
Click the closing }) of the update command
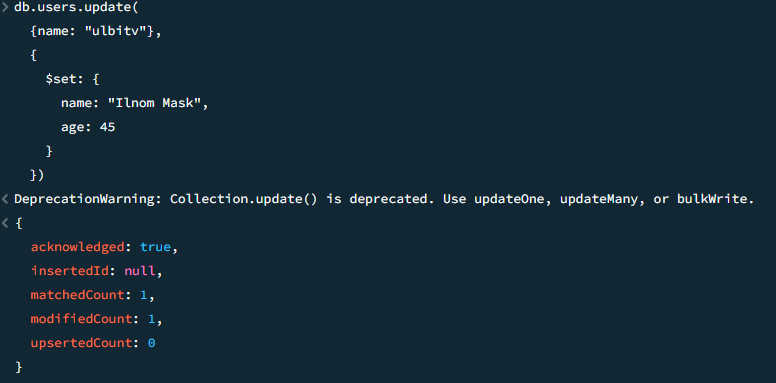(37, 175)
